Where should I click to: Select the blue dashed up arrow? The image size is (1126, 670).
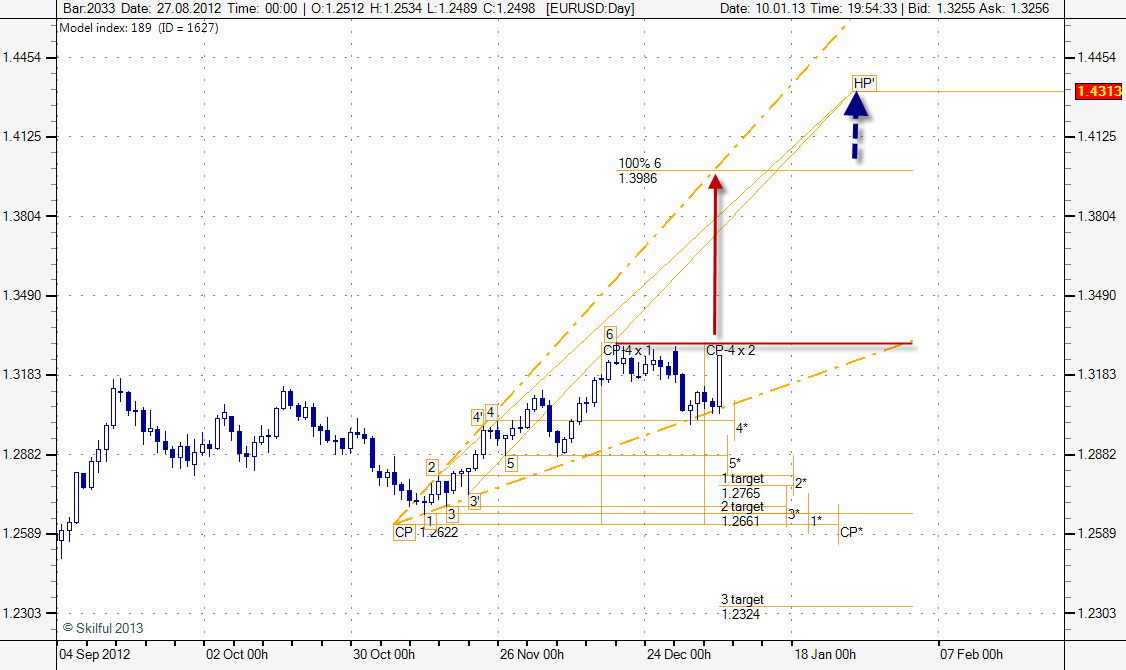point(856,128)
